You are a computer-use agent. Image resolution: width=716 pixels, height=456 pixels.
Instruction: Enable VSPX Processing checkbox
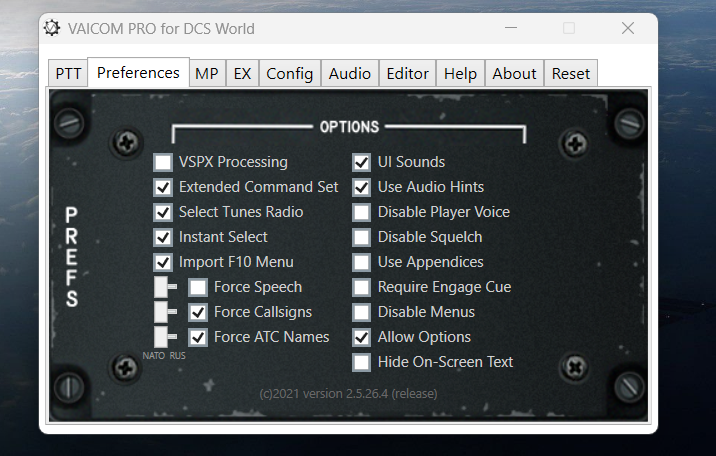click(163, 162)
